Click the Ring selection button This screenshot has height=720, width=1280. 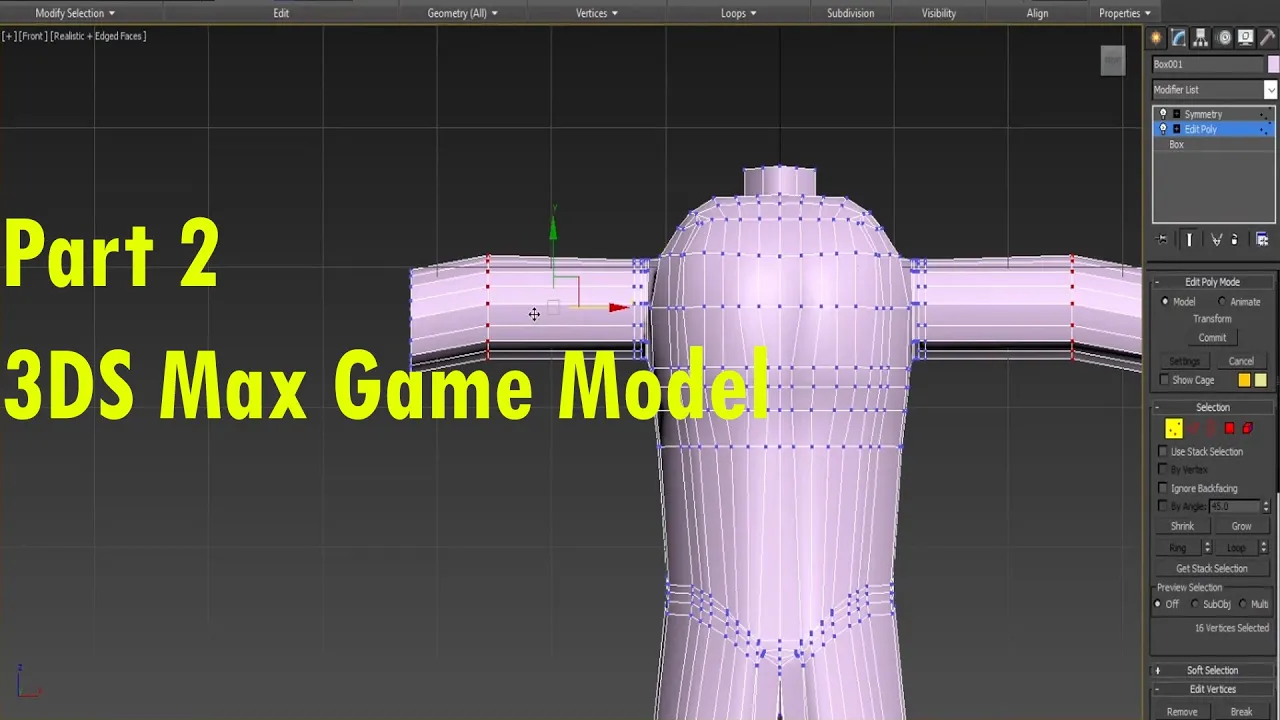[1178, 548]
